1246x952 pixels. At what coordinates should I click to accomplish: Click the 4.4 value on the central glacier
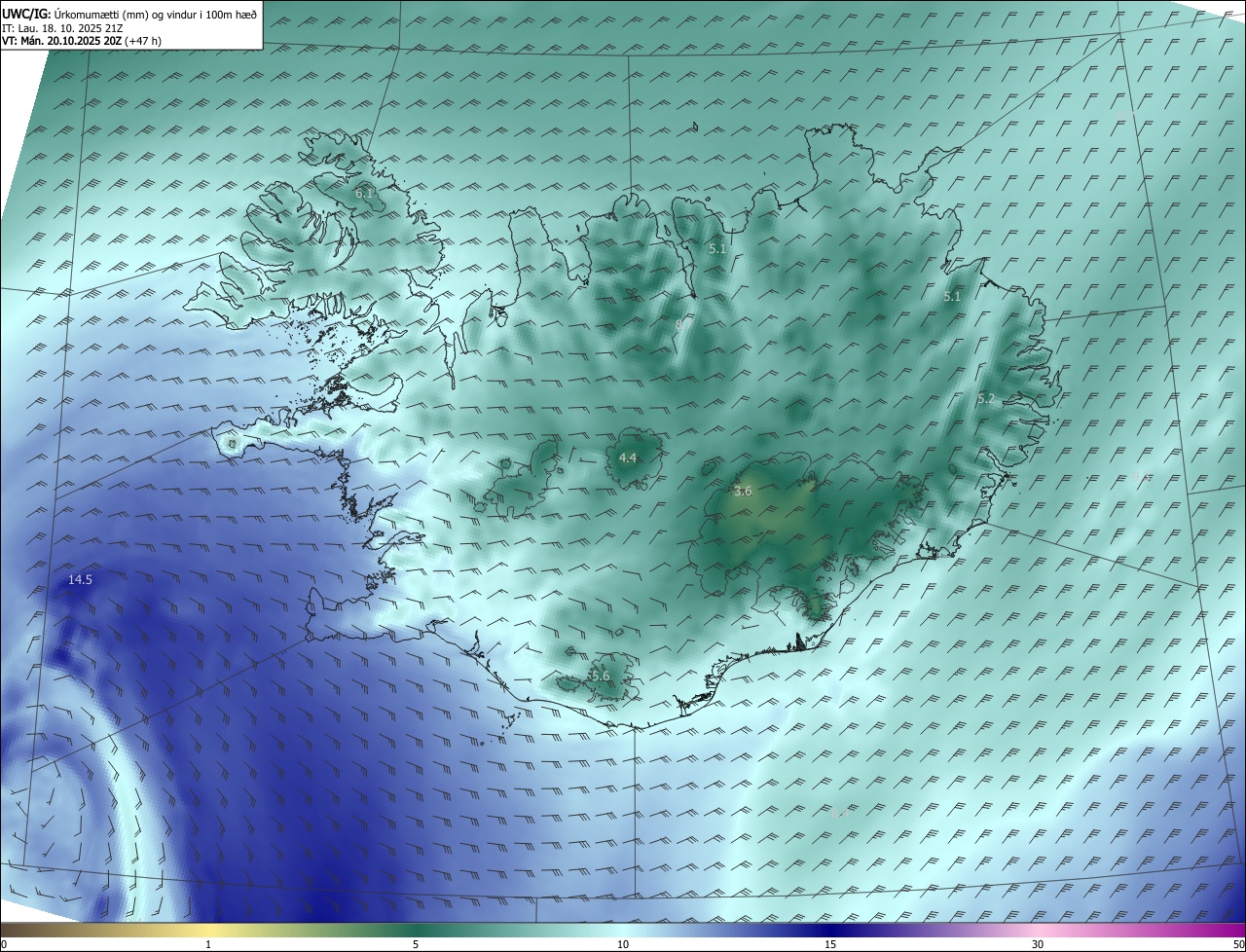click(x=628, y=458)
